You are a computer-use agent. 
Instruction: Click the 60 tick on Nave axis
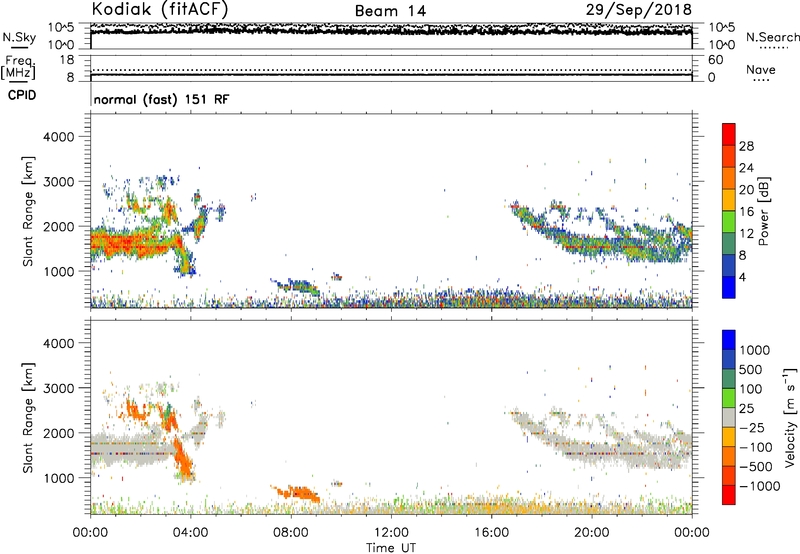715,60
